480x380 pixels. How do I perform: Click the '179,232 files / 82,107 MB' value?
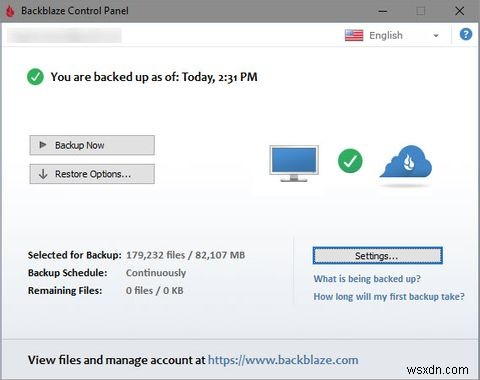[x=185, y=255]
